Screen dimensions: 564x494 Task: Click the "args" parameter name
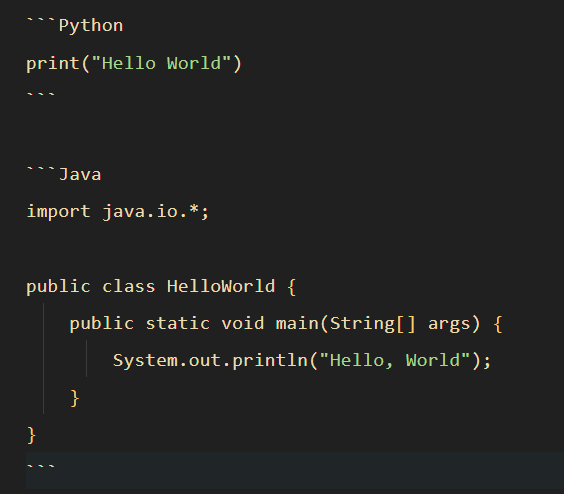[449, 325]
